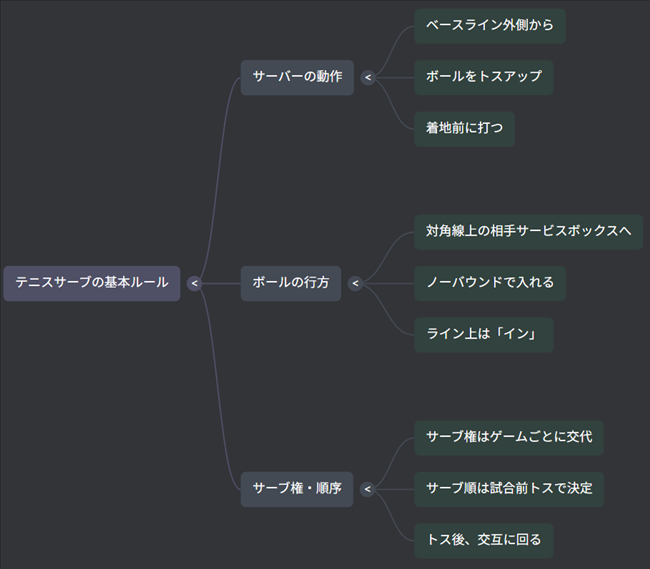
Task: Collapse the root node テニスサーブの基本ルール
Action: click(195, 283)
